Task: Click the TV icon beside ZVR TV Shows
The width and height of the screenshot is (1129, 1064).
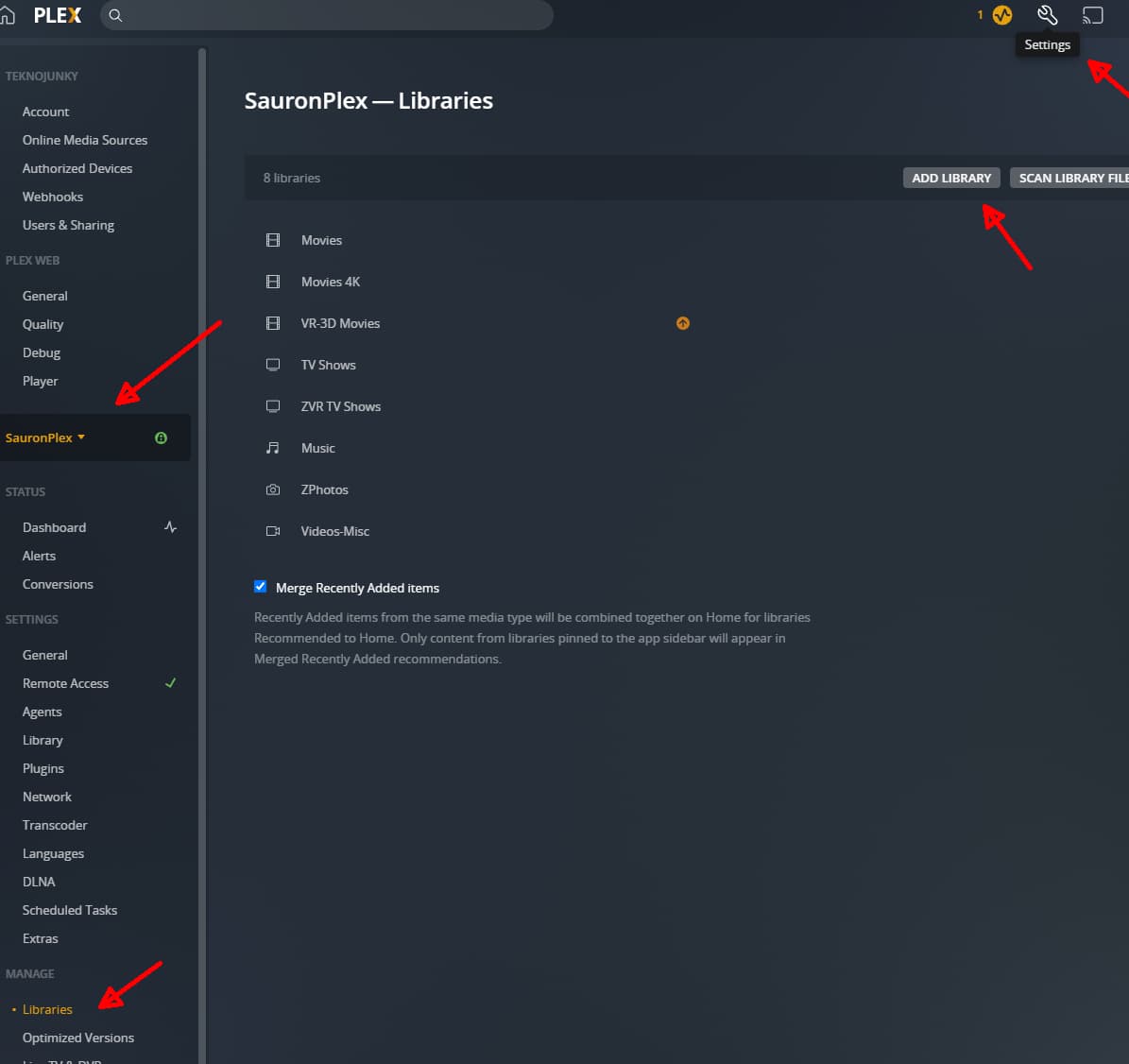Action: [x=273, y=406]
